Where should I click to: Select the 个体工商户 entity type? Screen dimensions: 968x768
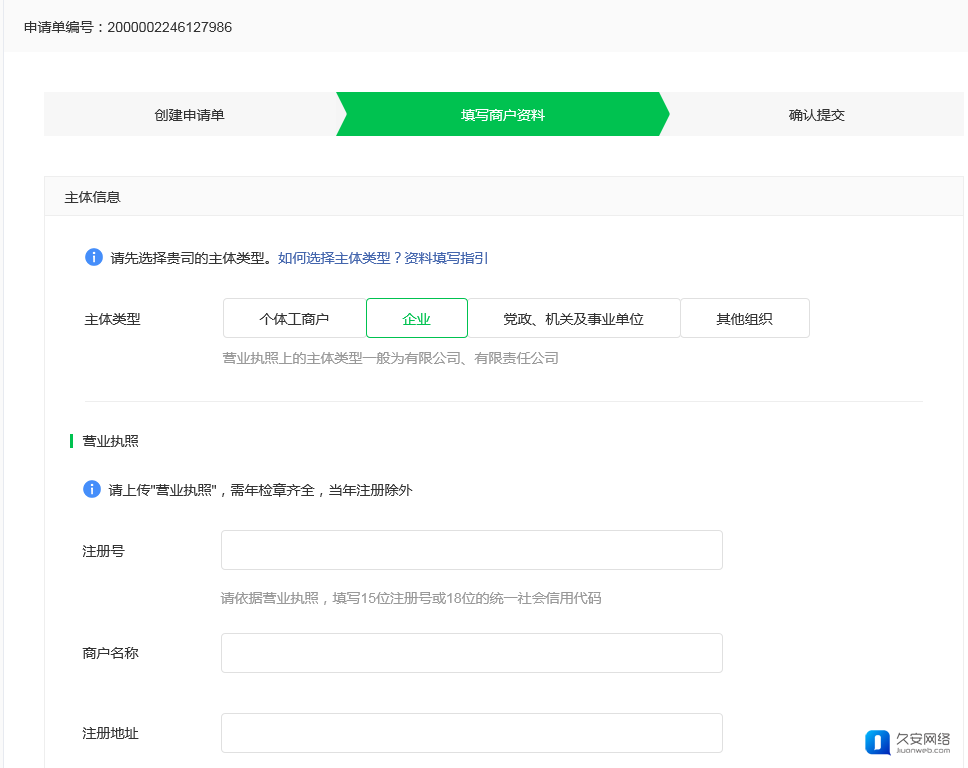point(294,319)
